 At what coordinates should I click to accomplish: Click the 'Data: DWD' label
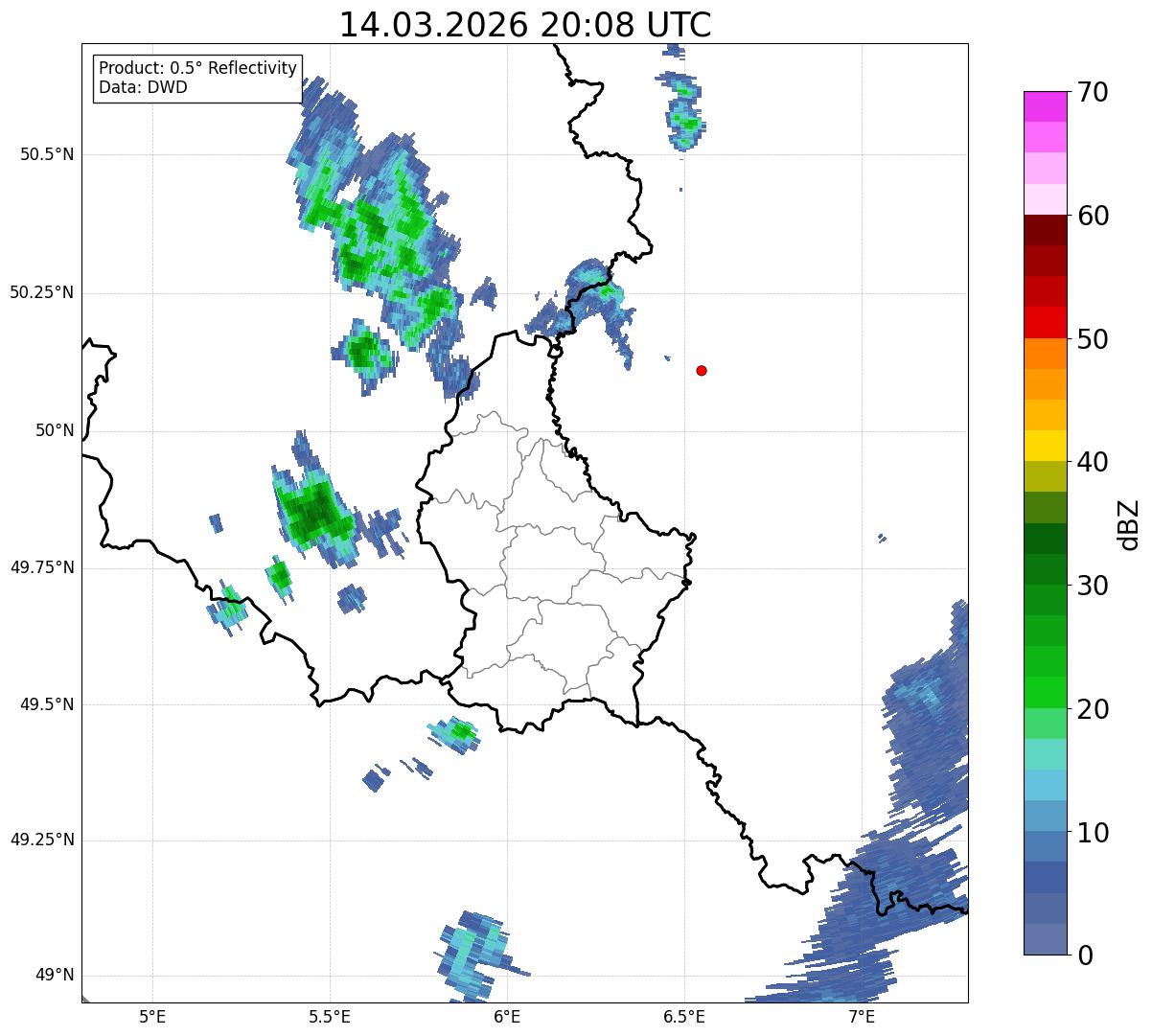[x=143, y=87]
